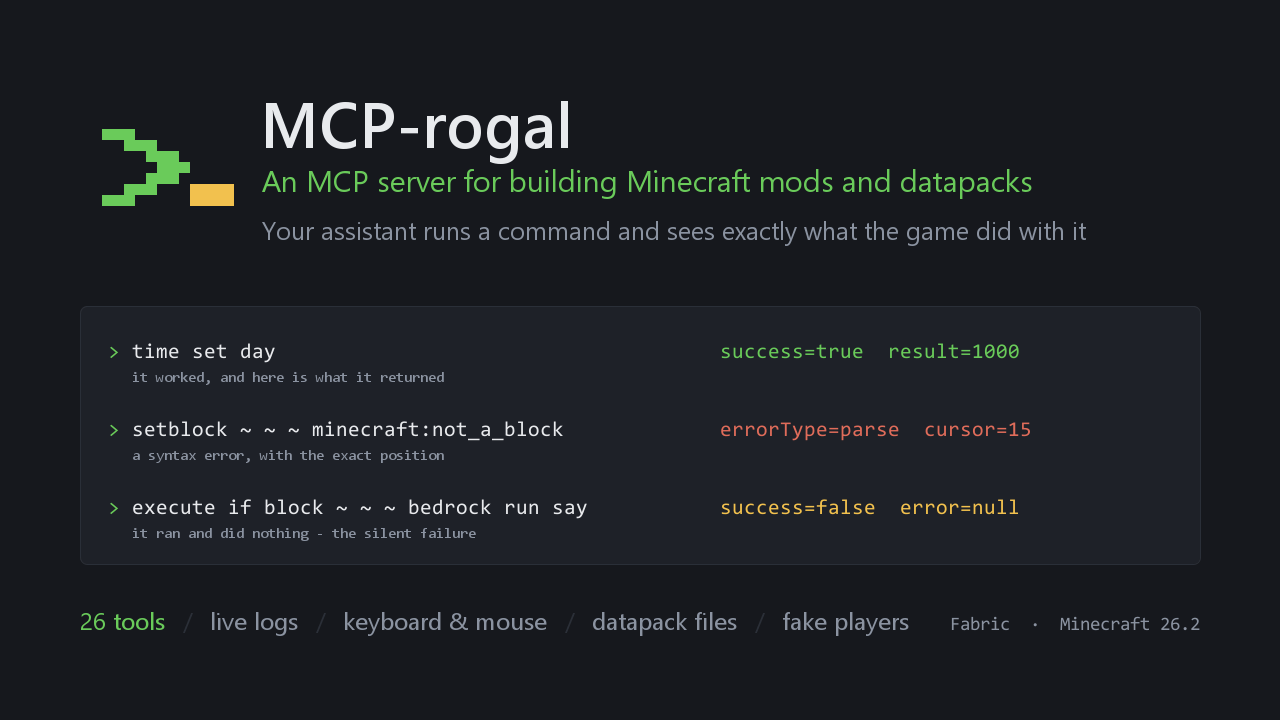Click the yellow "success=false" value
This screenshot has height=720, width=1280.
pos(798,508)
